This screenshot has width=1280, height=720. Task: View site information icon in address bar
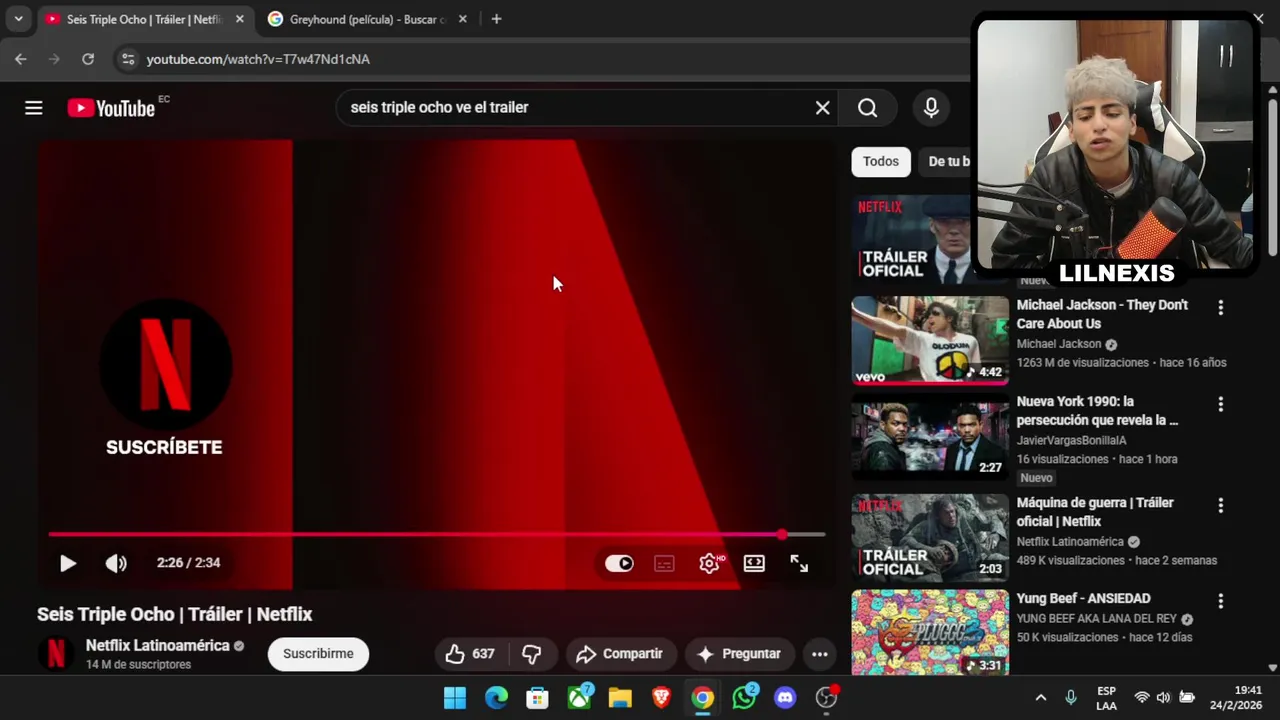[127, 59]
